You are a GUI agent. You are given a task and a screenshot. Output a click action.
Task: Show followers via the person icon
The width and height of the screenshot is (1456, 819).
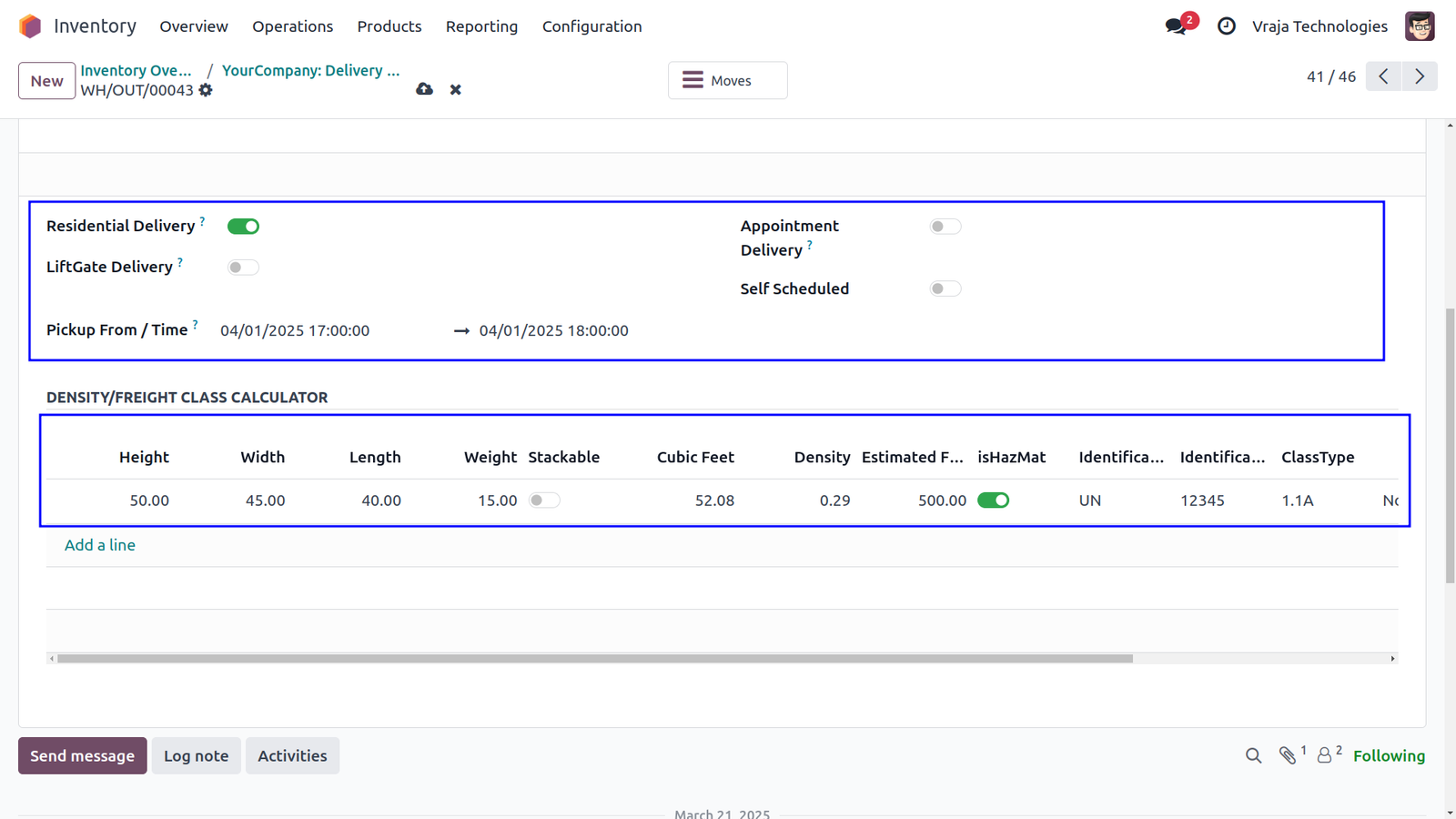coord(1326,755)
